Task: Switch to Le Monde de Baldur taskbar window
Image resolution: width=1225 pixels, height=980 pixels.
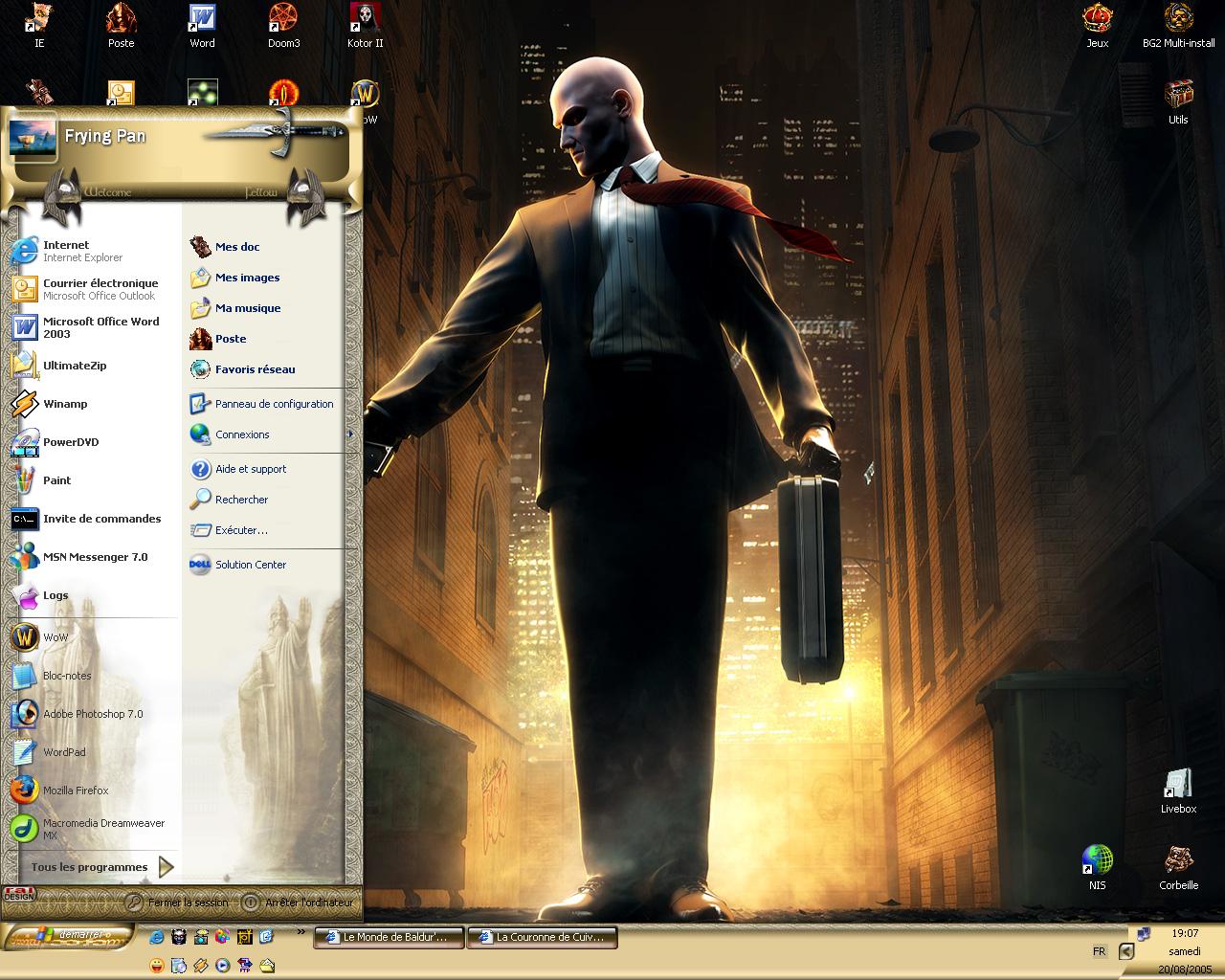Action: 389,938
